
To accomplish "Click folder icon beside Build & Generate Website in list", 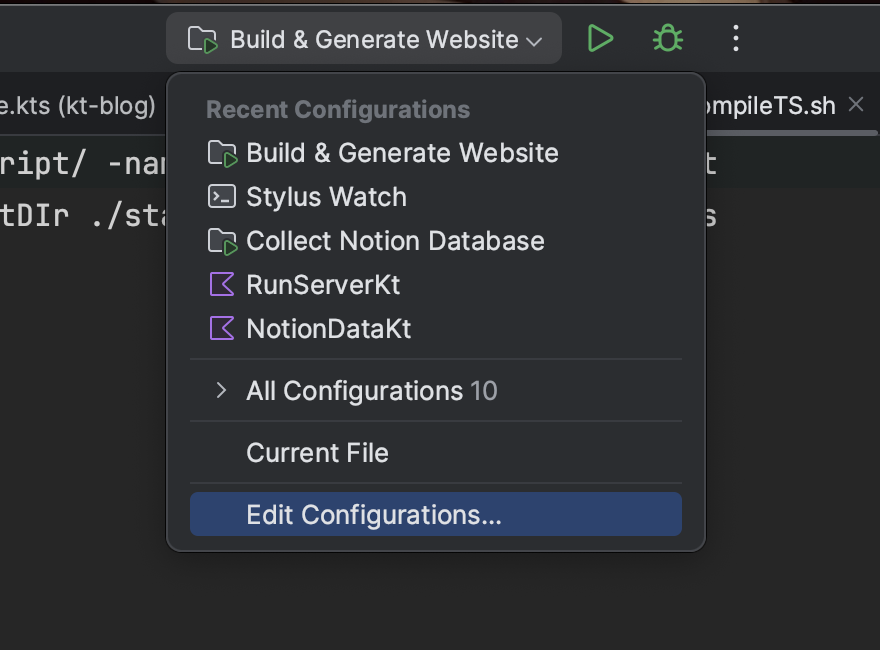I will coord(222,153).
